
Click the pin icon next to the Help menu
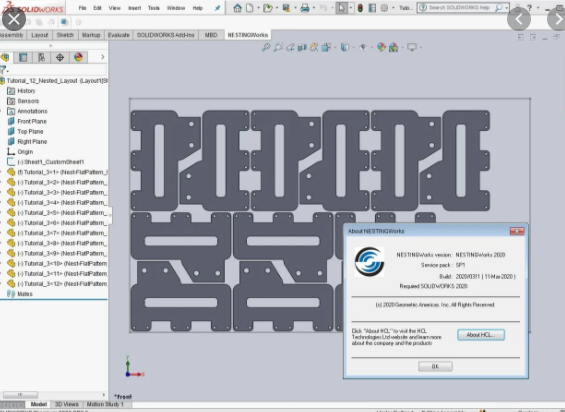tap(217, 8)
